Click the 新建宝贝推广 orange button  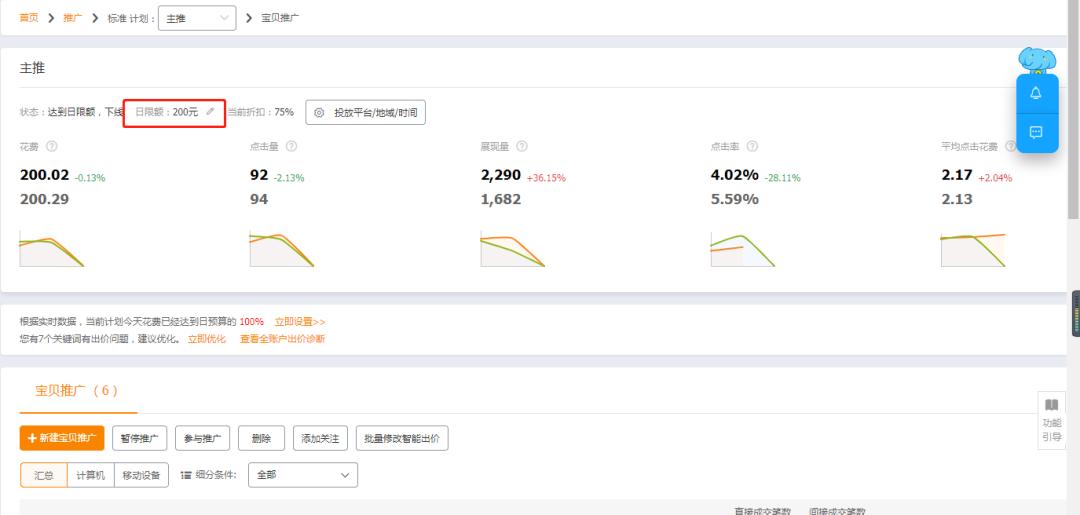tap(62, 438)
